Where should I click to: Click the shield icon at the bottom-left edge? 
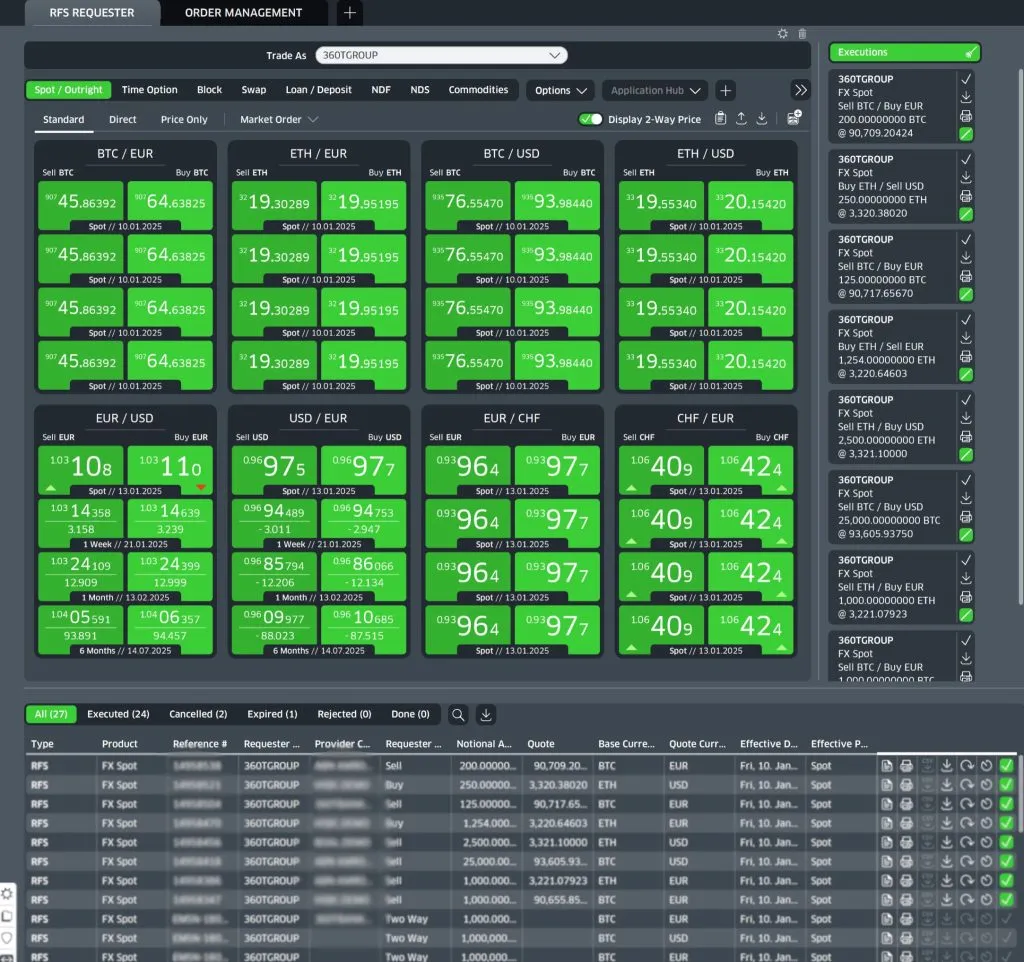coord(7,938)
